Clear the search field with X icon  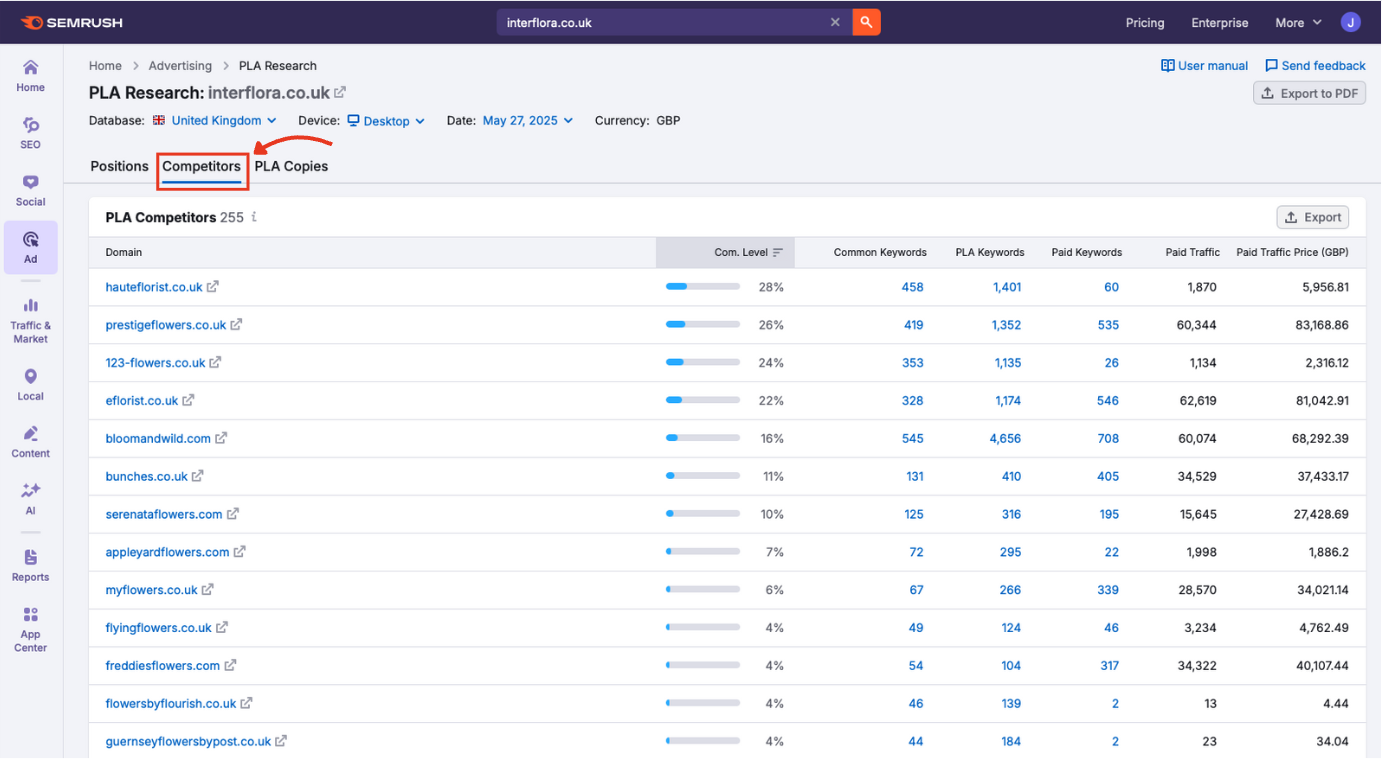(x=835, y=22)
